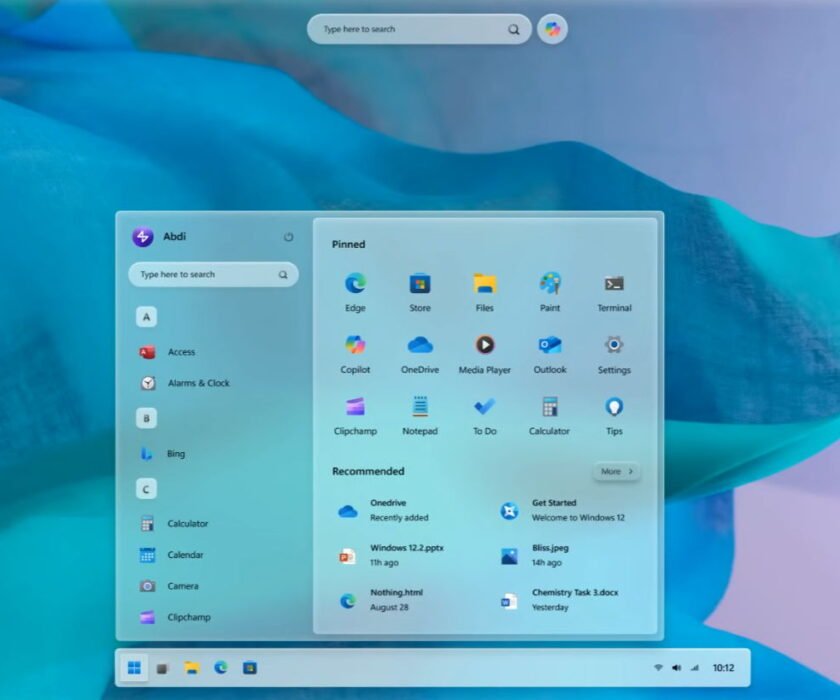Launch the To Do pinned app
Screen dimensions: 840x700
[485, 415]
